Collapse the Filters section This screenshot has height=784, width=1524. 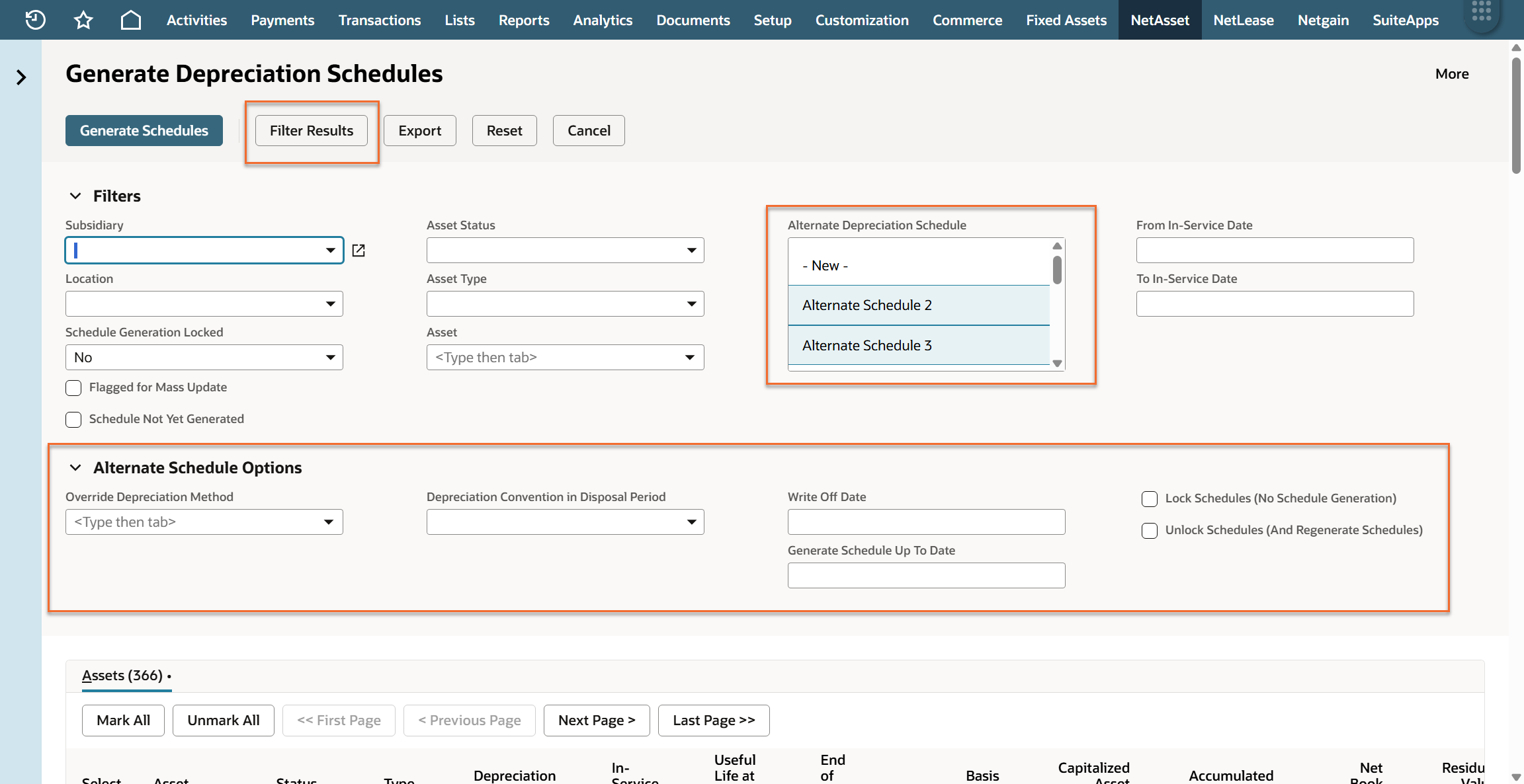tap(75, 196)
